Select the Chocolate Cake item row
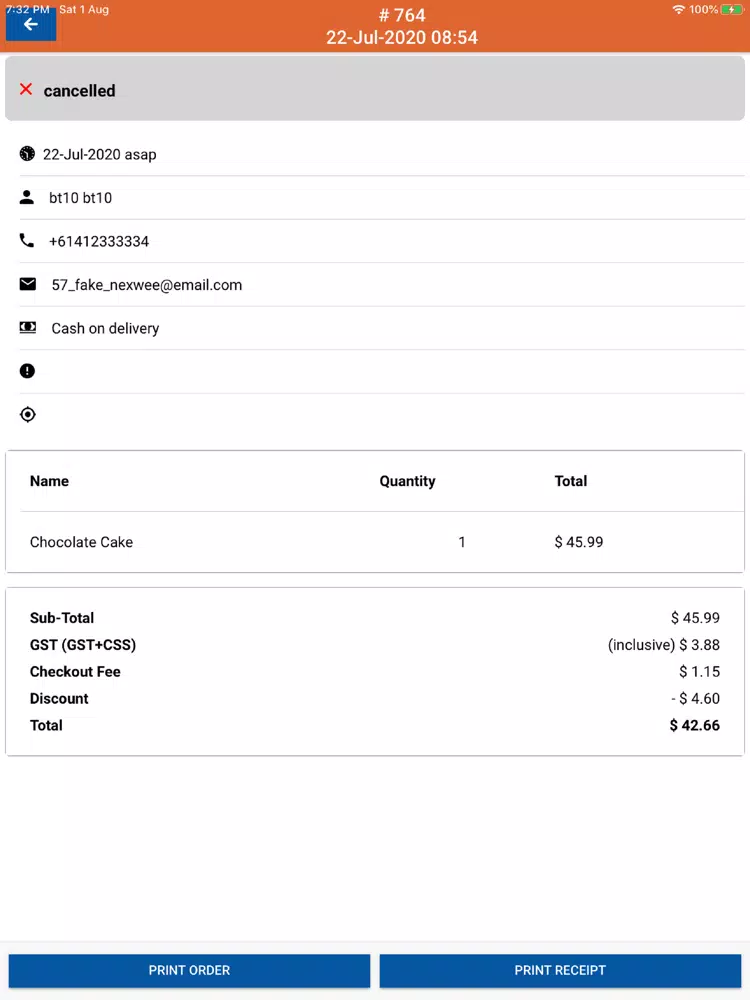The image size is (750, 1000). tap(375, 542)
